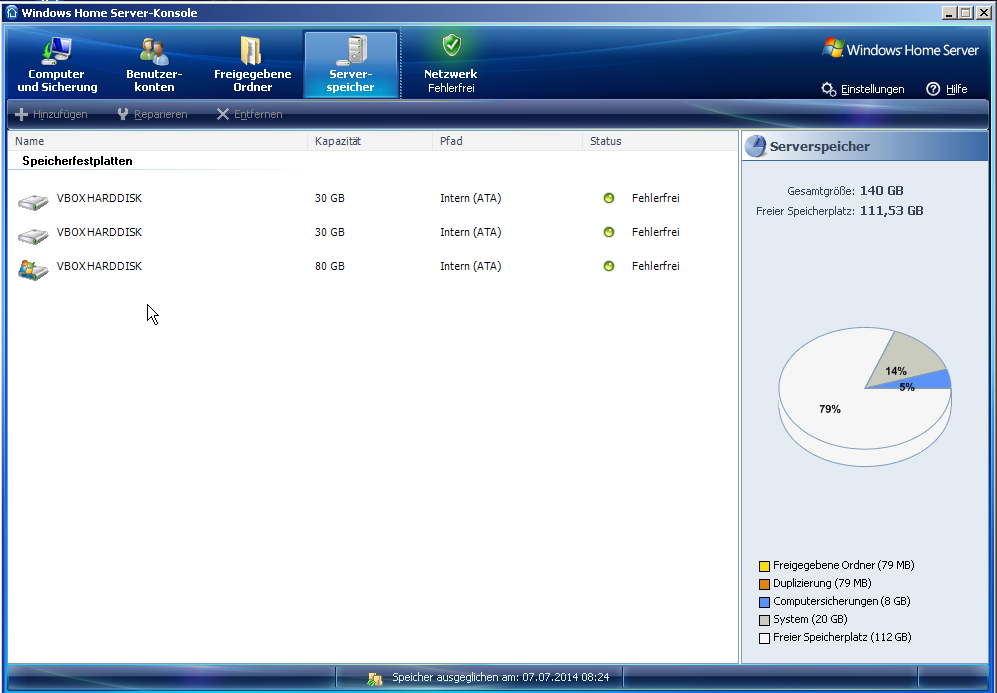Switch to Freigegebene Ordner tab

(252, 64)
